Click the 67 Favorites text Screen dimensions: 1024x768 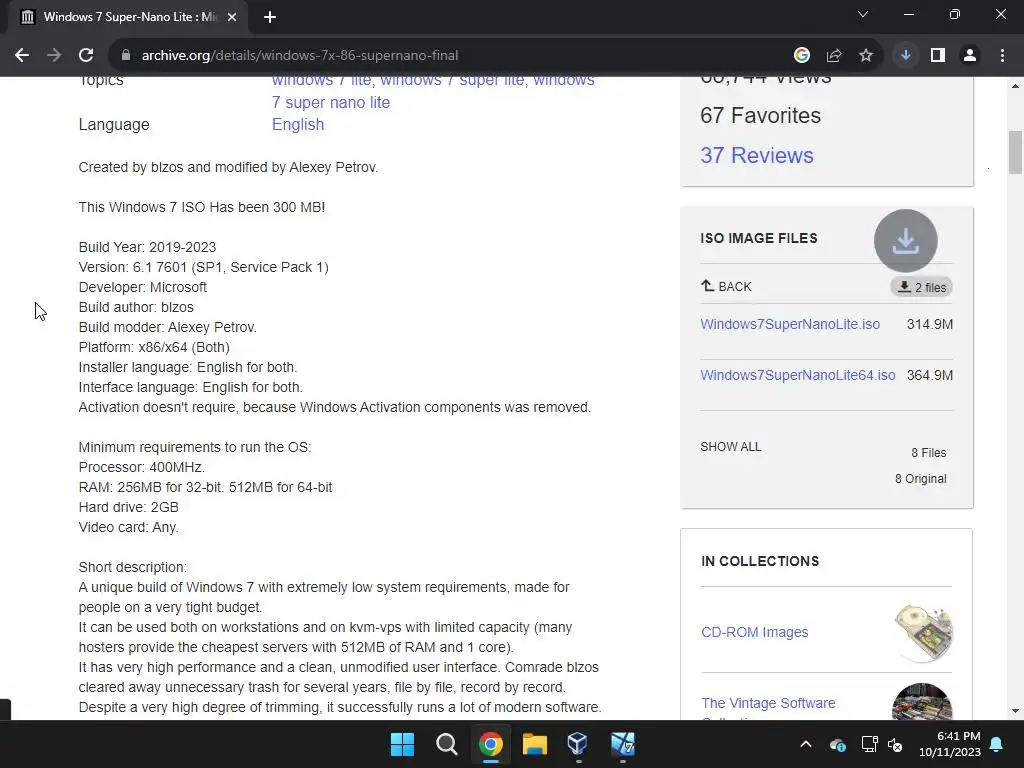click(760, 116)
